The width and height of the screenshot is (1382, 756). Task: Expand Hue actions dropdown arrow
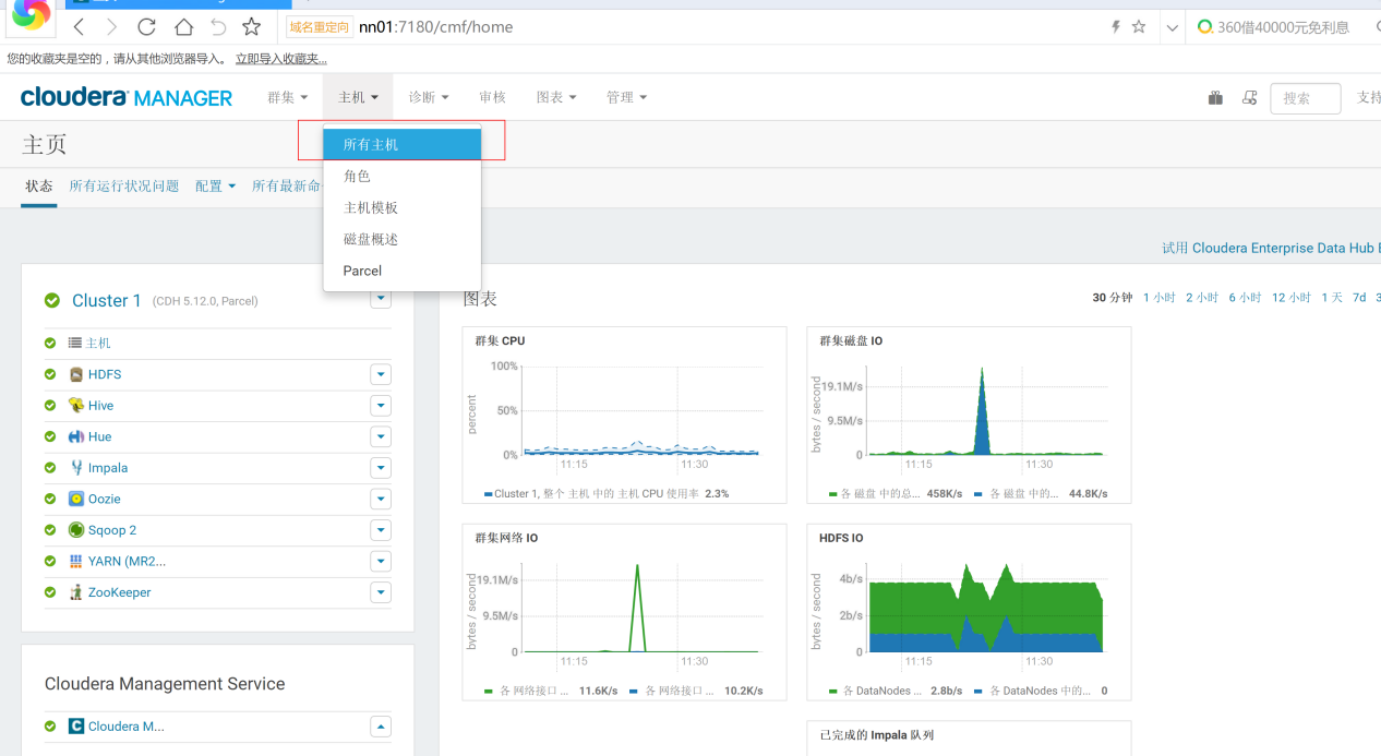click(x=380, y=437)
